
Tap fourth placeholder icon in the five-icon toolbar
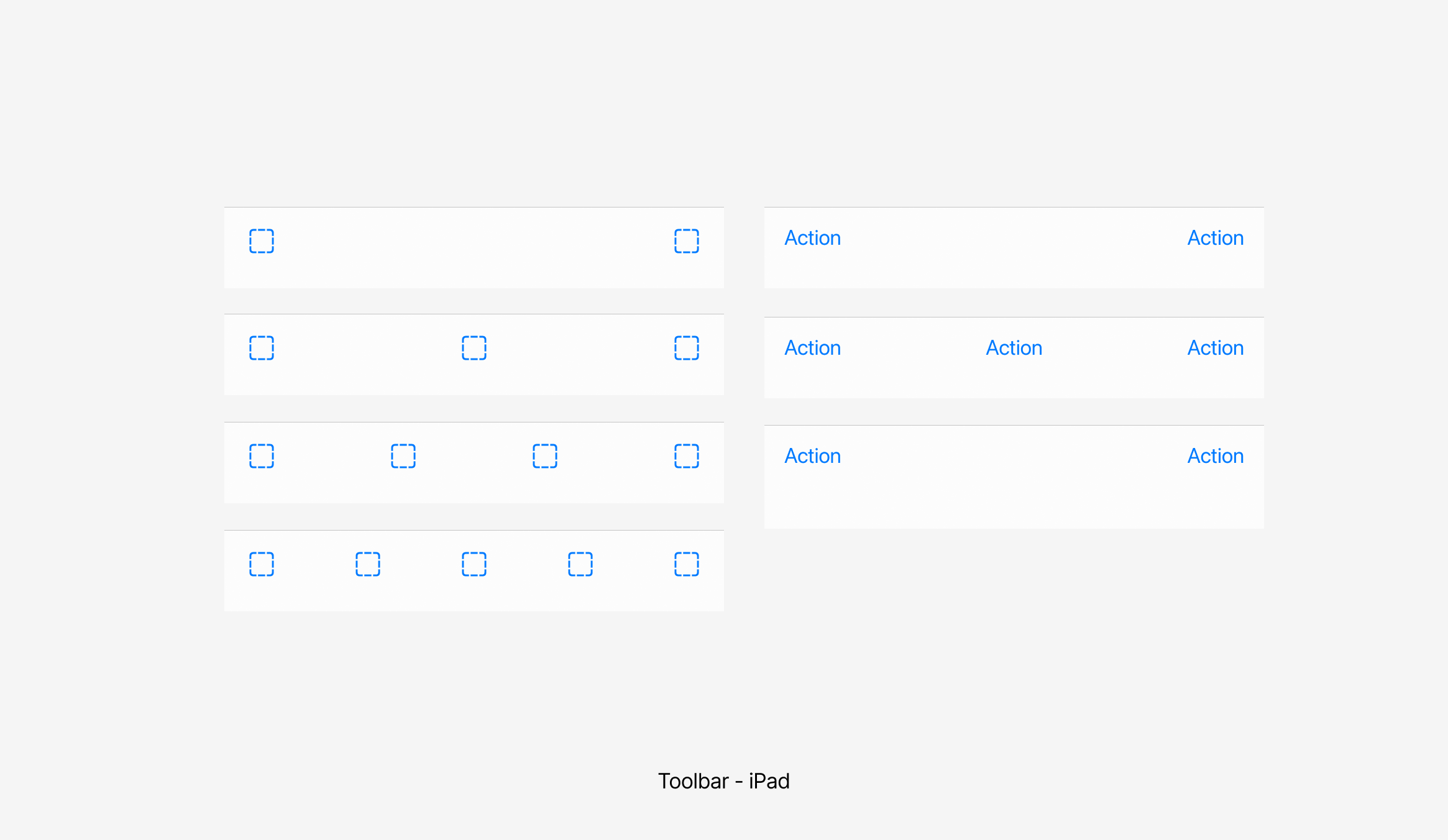pyautogui.click(x=580, y=564)
